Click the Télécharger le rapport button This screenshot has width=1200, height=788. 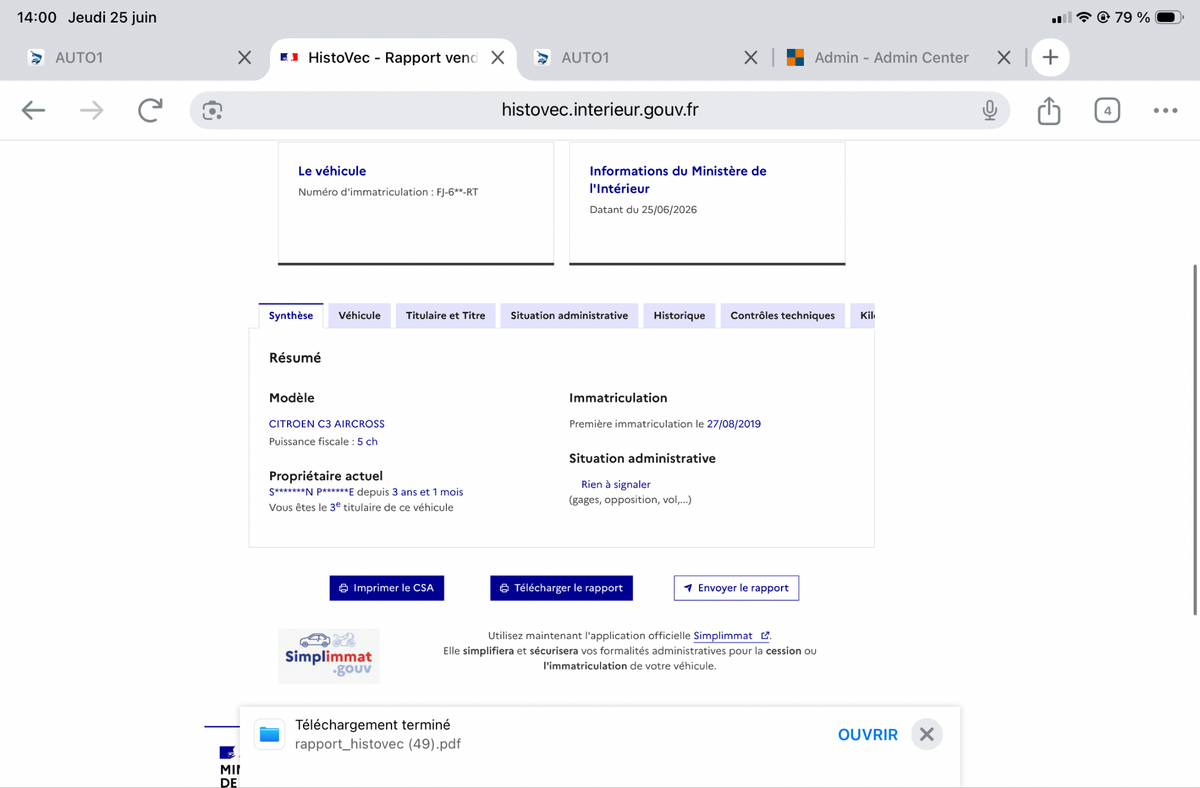[561, 588]
